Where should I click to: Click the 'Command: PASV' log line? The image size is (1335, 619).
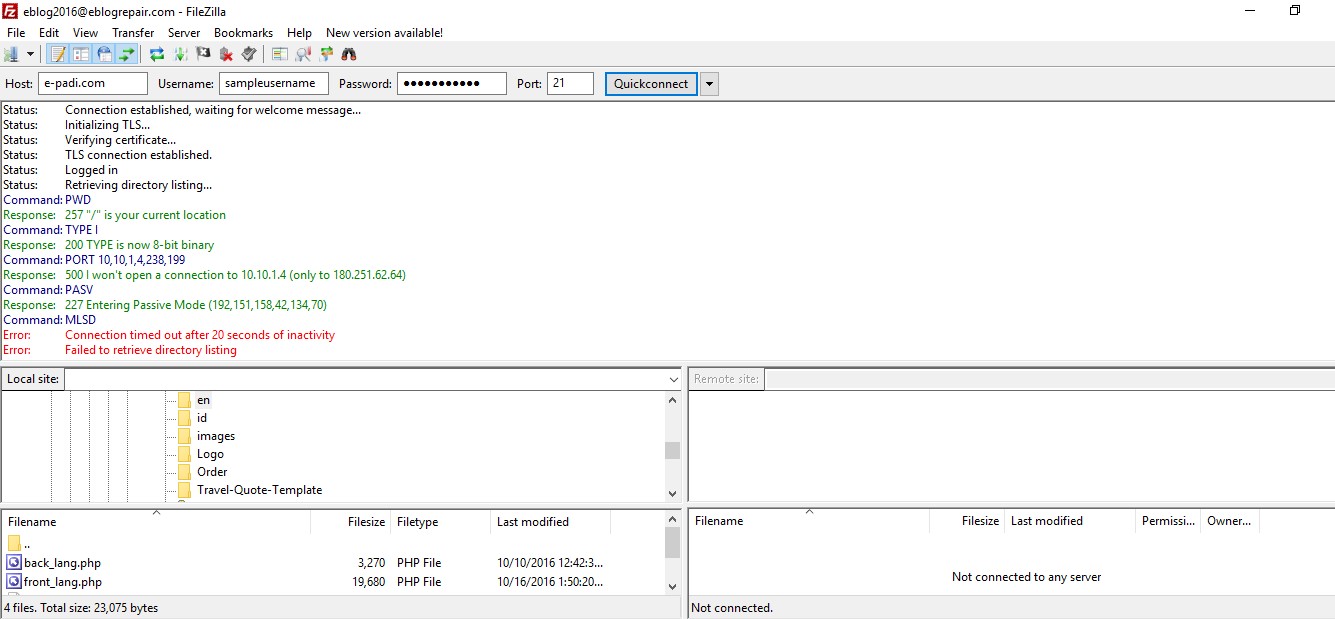[x=48, y=290]
